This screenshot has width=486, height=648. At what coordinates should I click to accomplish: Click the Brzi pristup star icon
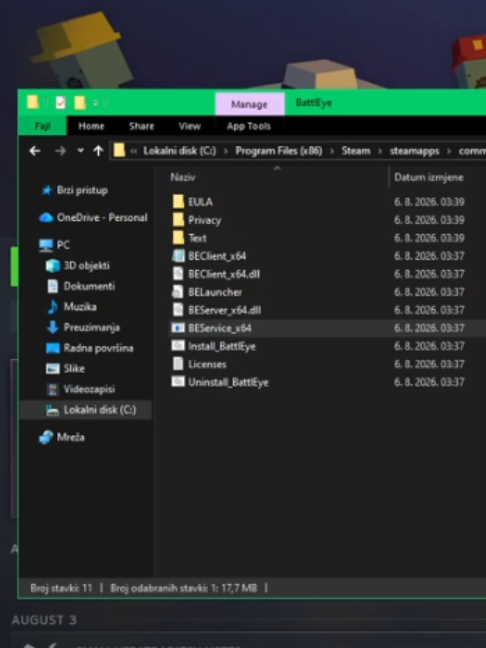click(47, 190)
